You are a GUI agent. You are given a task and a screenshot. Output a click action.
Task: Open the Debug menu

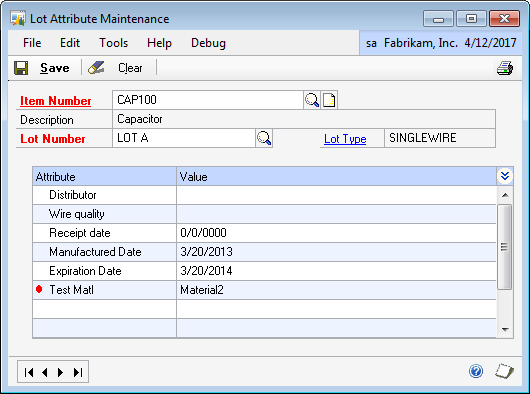[x=208, y=43]
